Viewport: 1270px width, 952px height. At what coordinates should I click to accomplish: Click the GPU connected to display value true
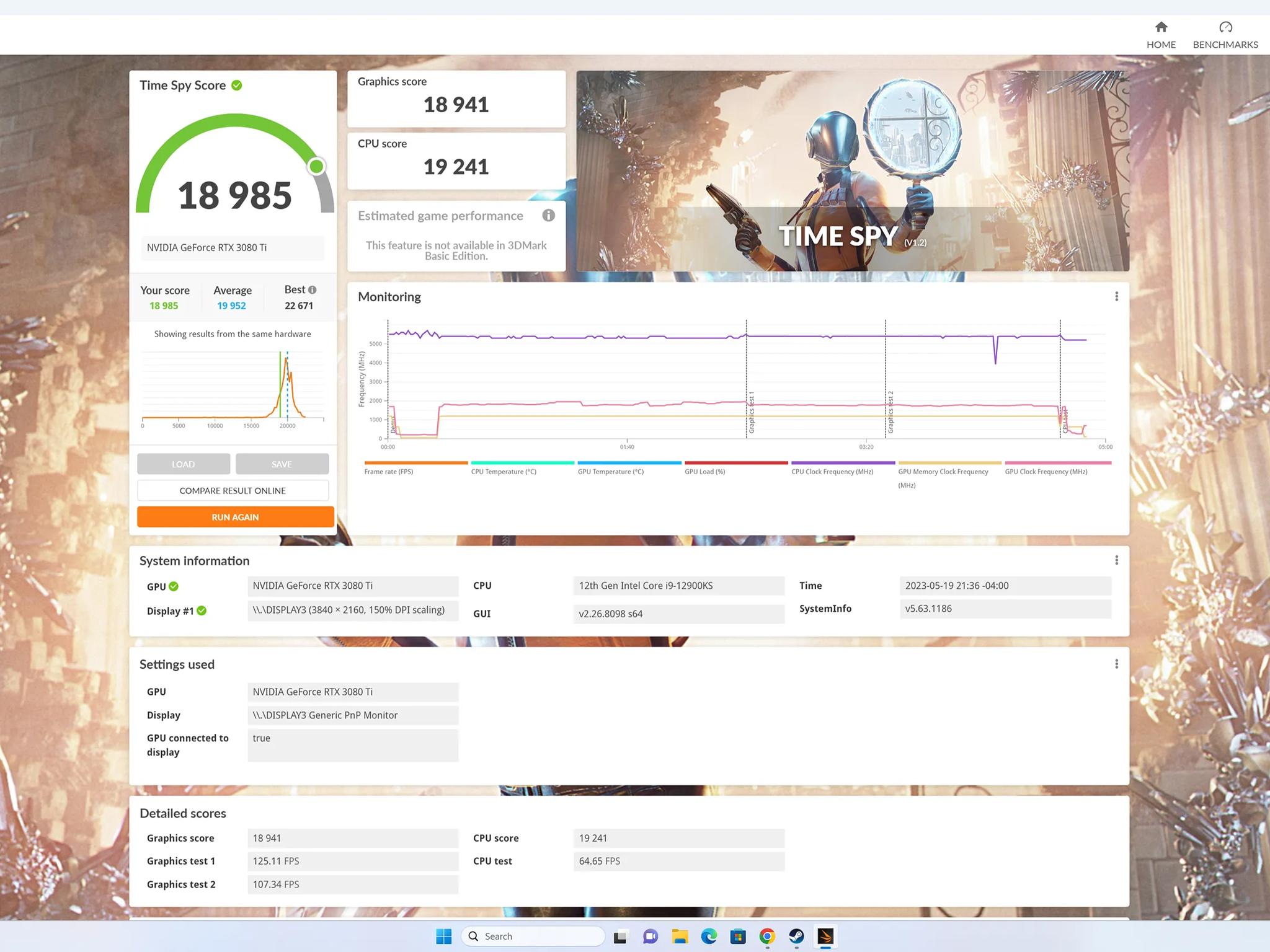pos(353,745)
